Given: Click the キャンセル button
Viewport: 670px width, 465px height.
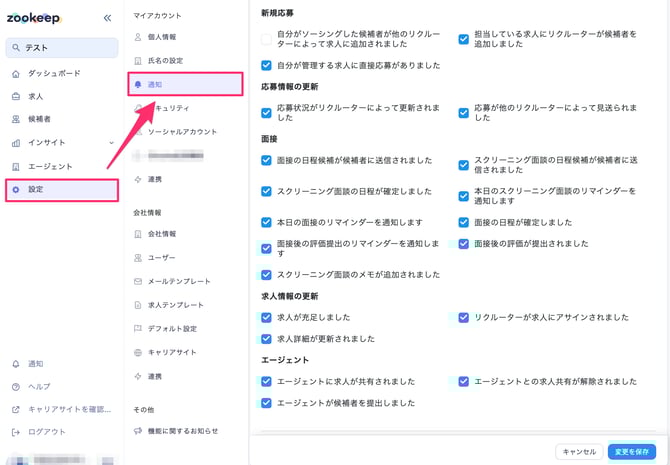Looking at the screenshot, I should point(579,452).
